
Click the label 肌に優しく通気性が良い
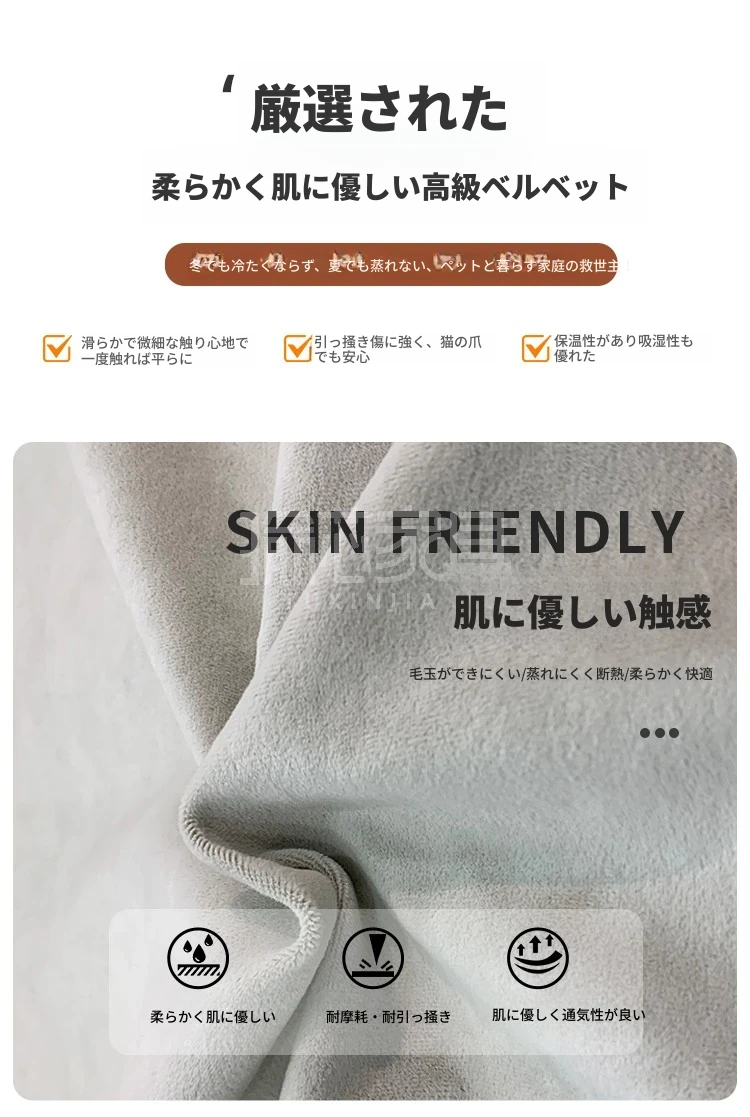pos(568,1014)
